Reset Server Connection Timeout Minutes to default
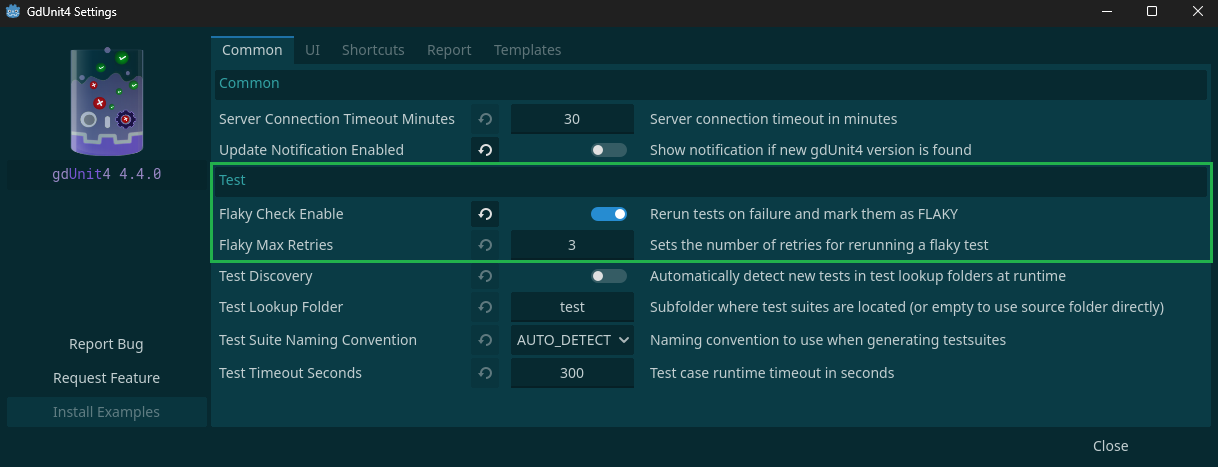Image resolution: width=1218 pixels, height=467 pixels. click(x=485, y=119)
